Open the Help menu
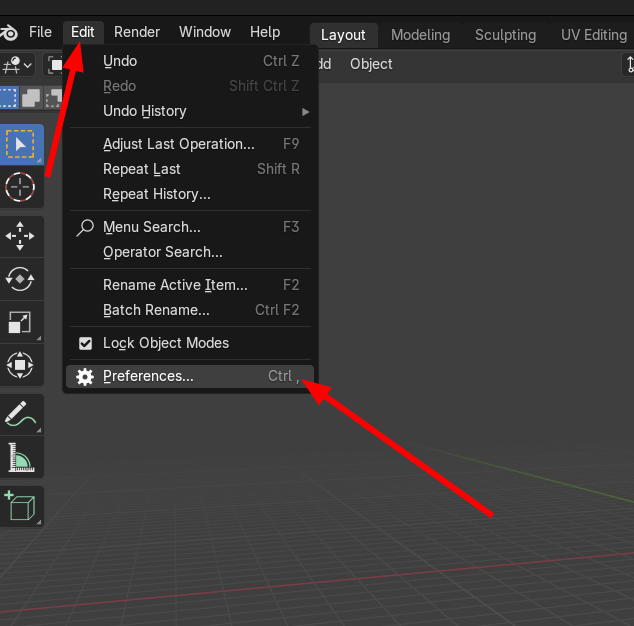This screenshot has width=634, height=626. click(265, 32)
